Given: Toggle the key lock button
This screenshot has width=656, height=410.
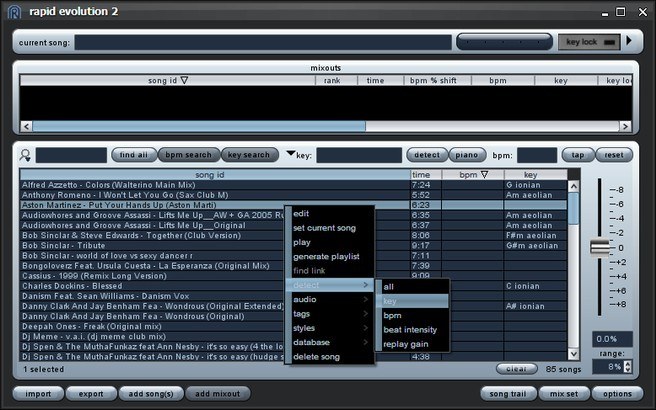Looking at the screenshot, I should click(x=589, y=42).
